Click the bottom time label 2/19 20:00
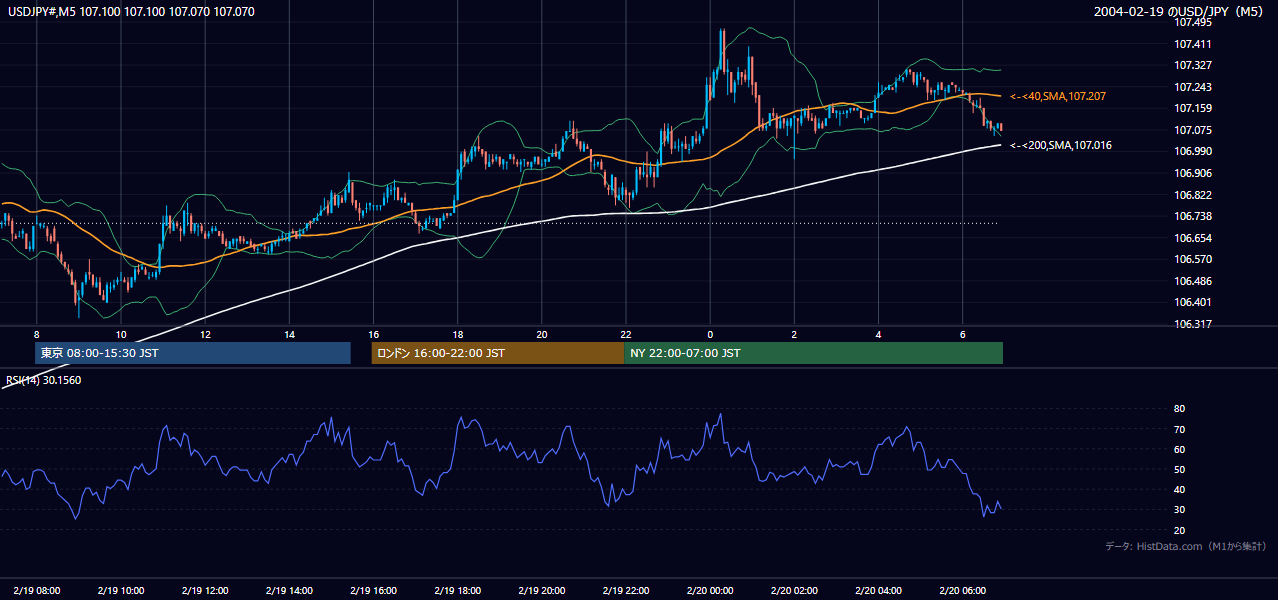Viewport: 1278px width, 600px height. 541,591
